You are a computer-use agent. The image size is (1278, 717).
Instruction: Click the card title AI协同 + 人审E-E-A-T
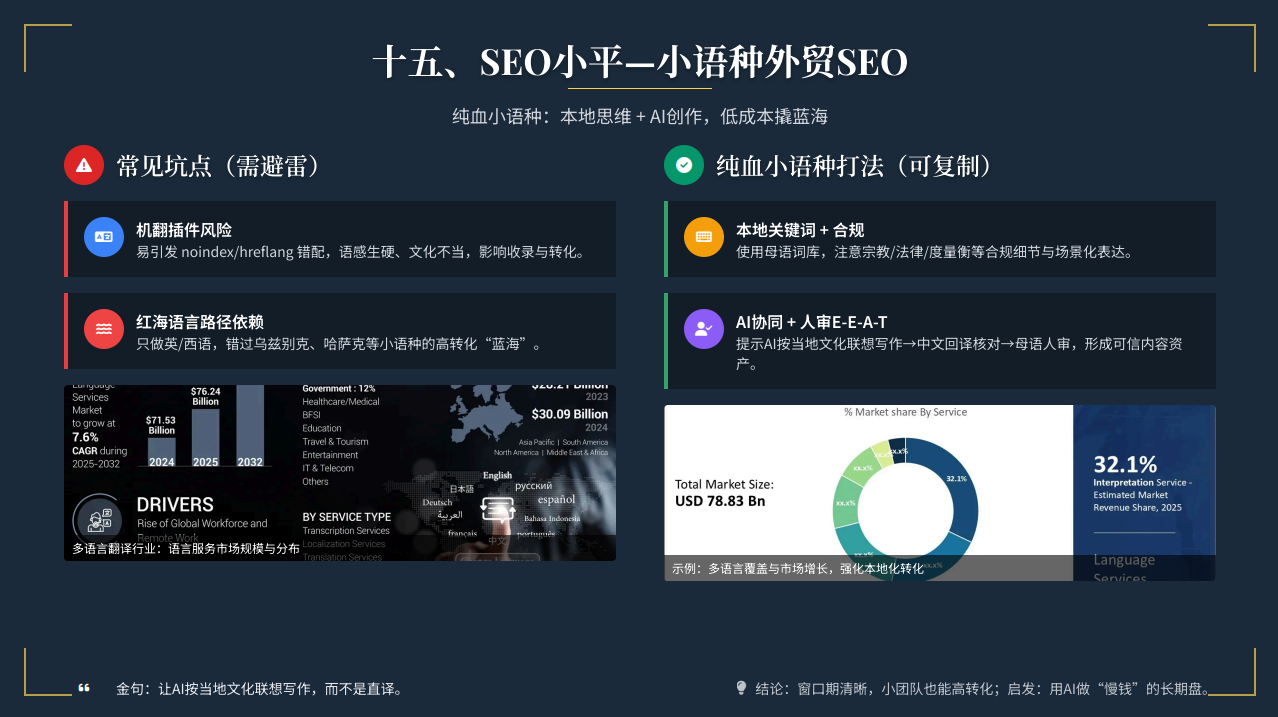coord(811,322)
